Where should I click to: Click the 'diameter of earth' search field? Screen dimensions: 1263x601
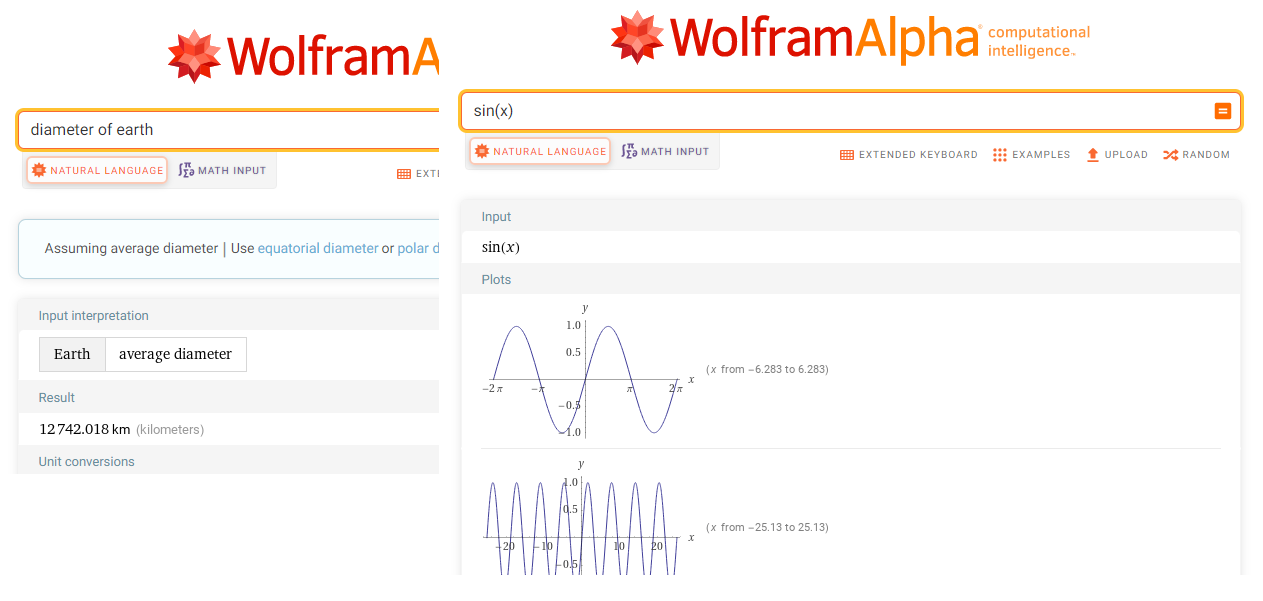click(230, 130)
